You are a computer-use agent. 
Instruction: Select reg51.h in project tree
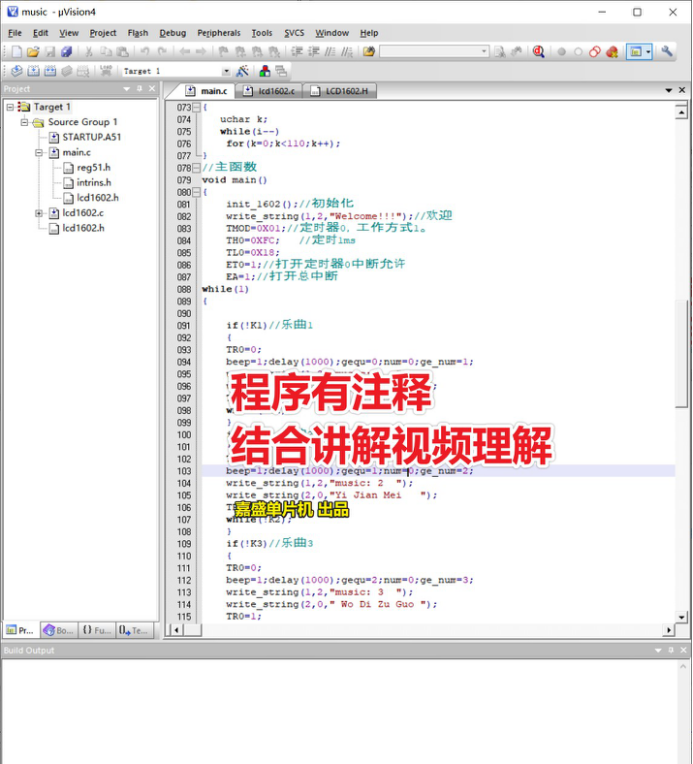tap(94, 168)
